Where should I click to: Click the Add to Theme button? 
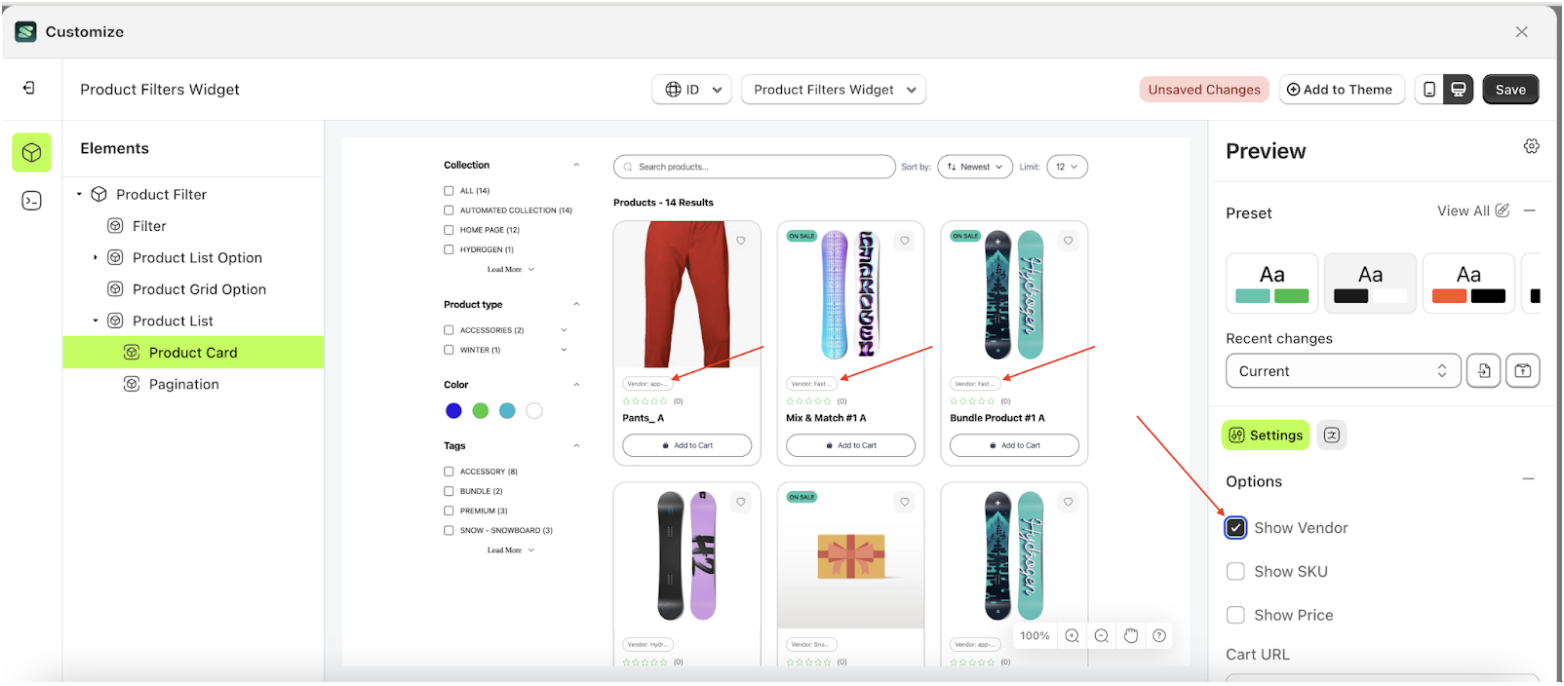point(1341,89)
